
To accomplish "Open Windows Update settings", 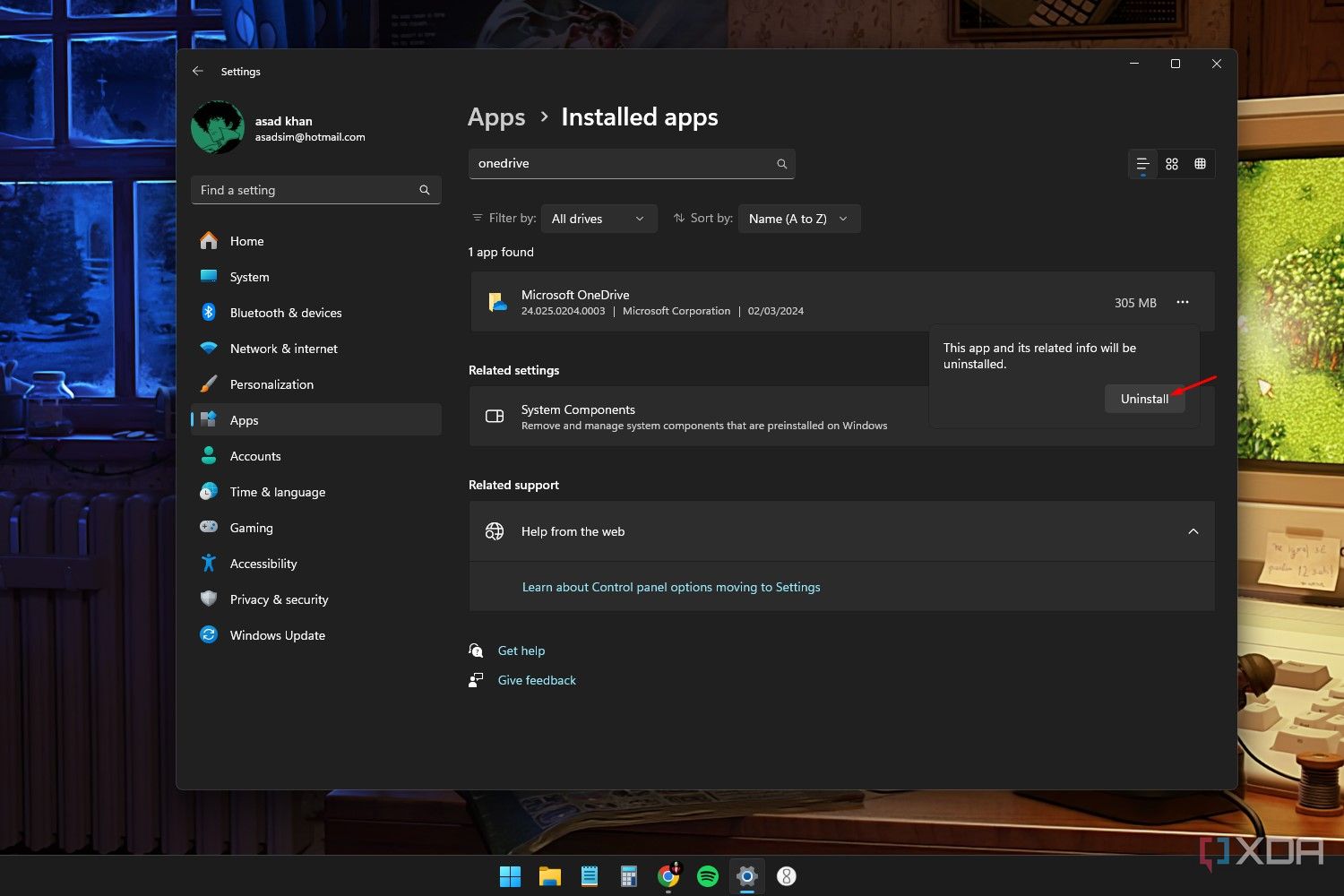I will [316, 635].
